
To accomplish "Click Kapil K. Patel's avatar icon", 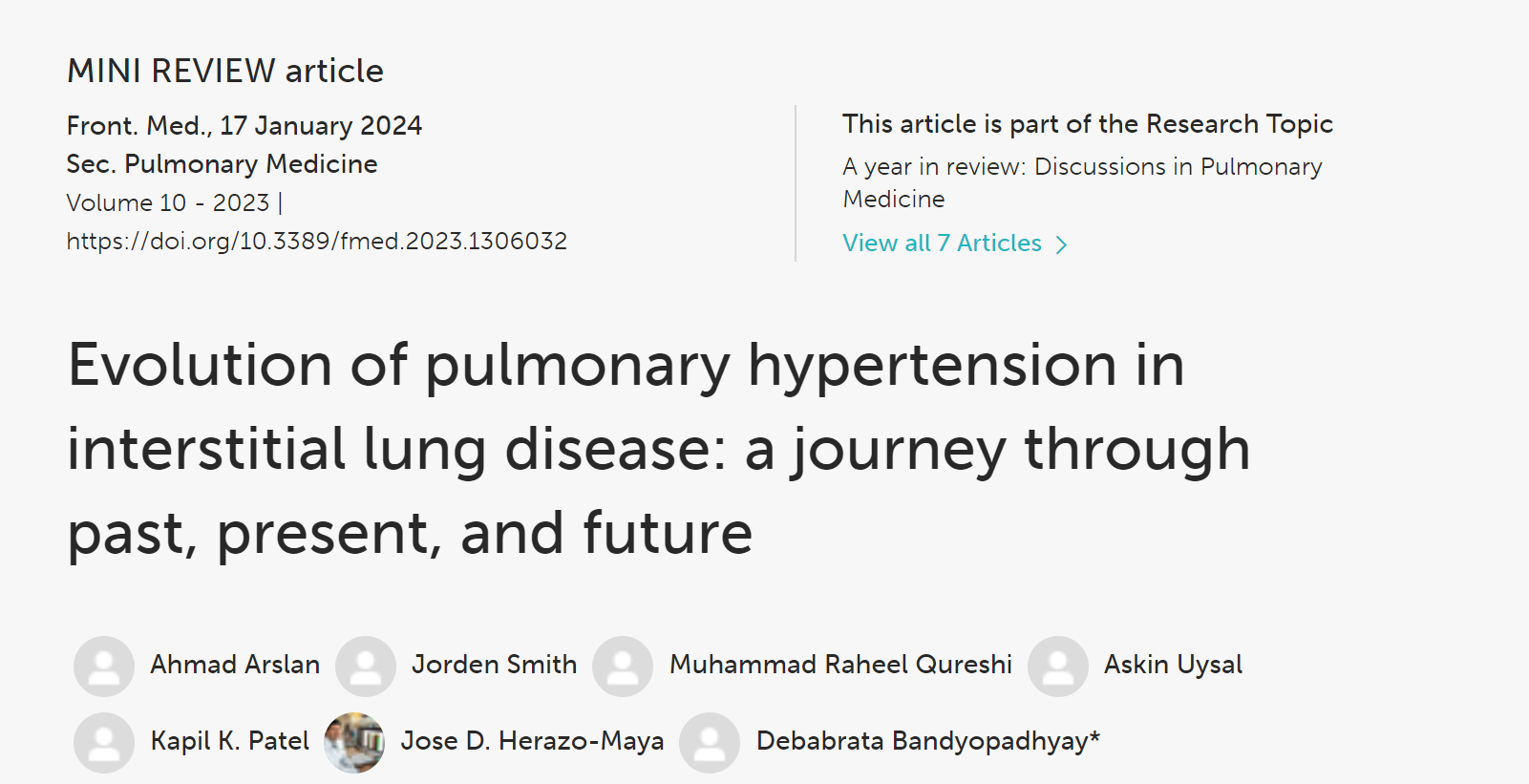I will point(104,742).
